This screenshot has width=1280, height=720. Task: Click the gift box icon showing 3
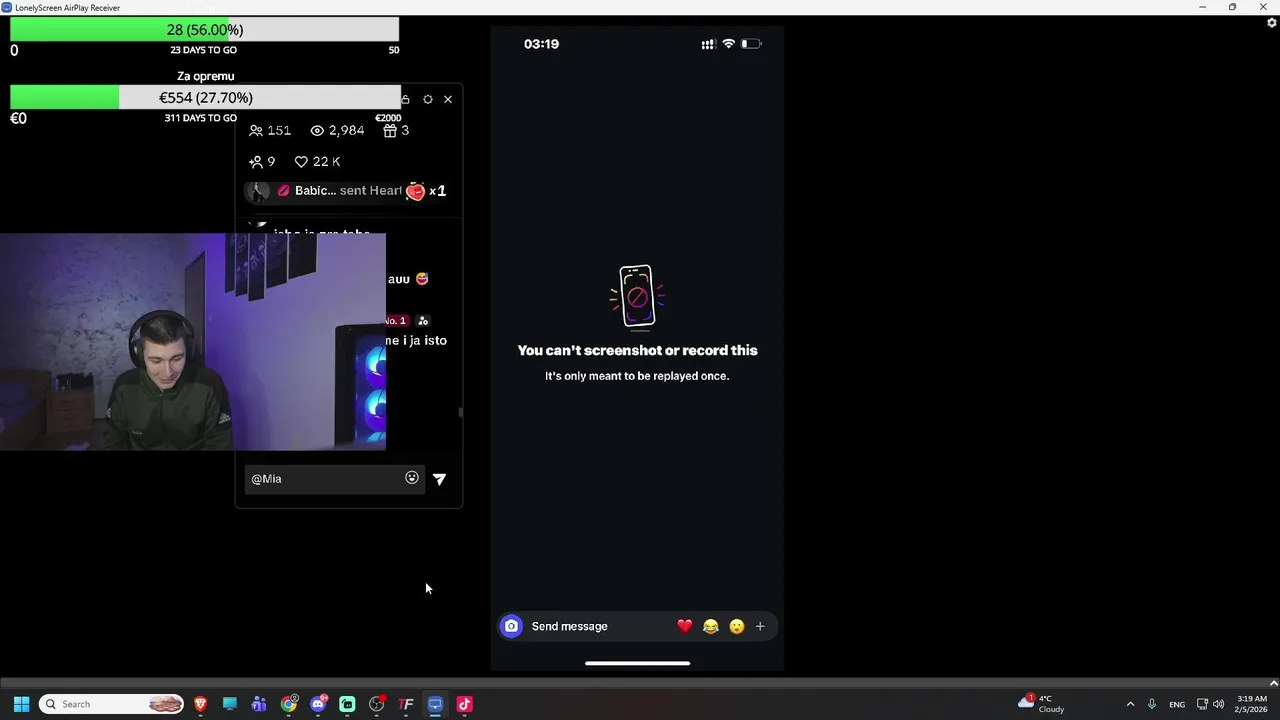(x=390, y=130)
